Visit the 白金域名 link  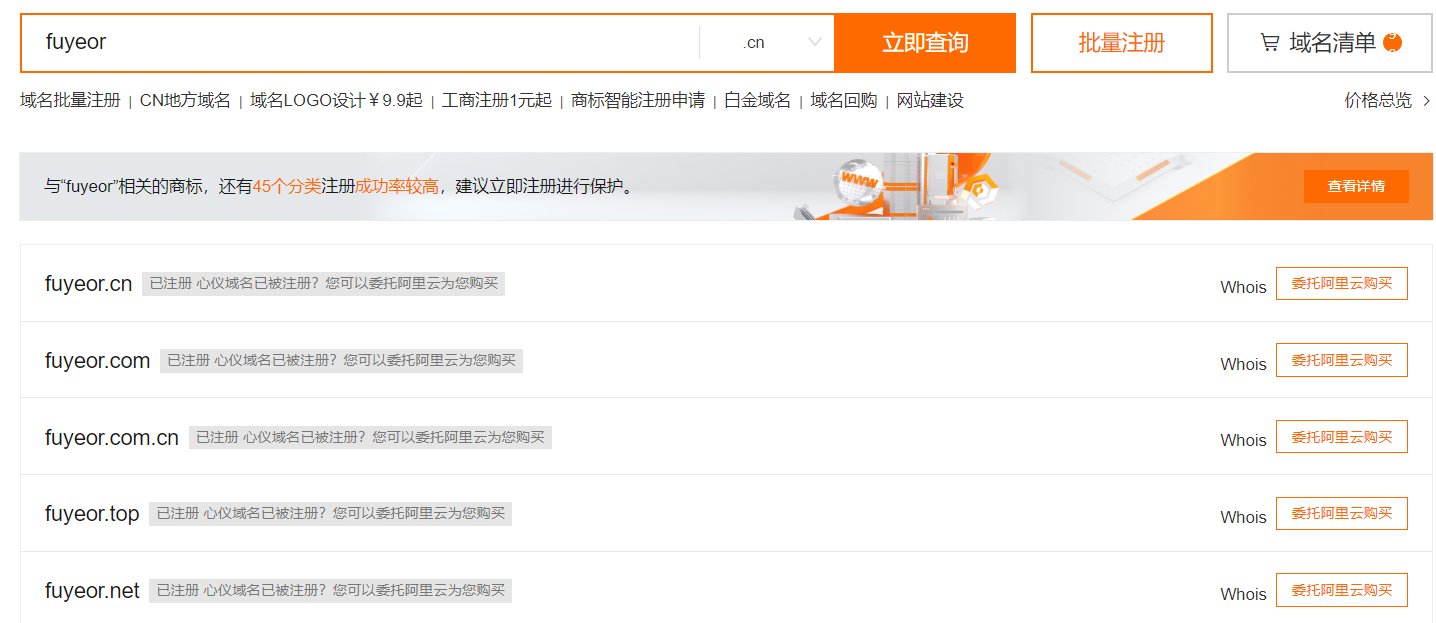click(x=757, y=101)
